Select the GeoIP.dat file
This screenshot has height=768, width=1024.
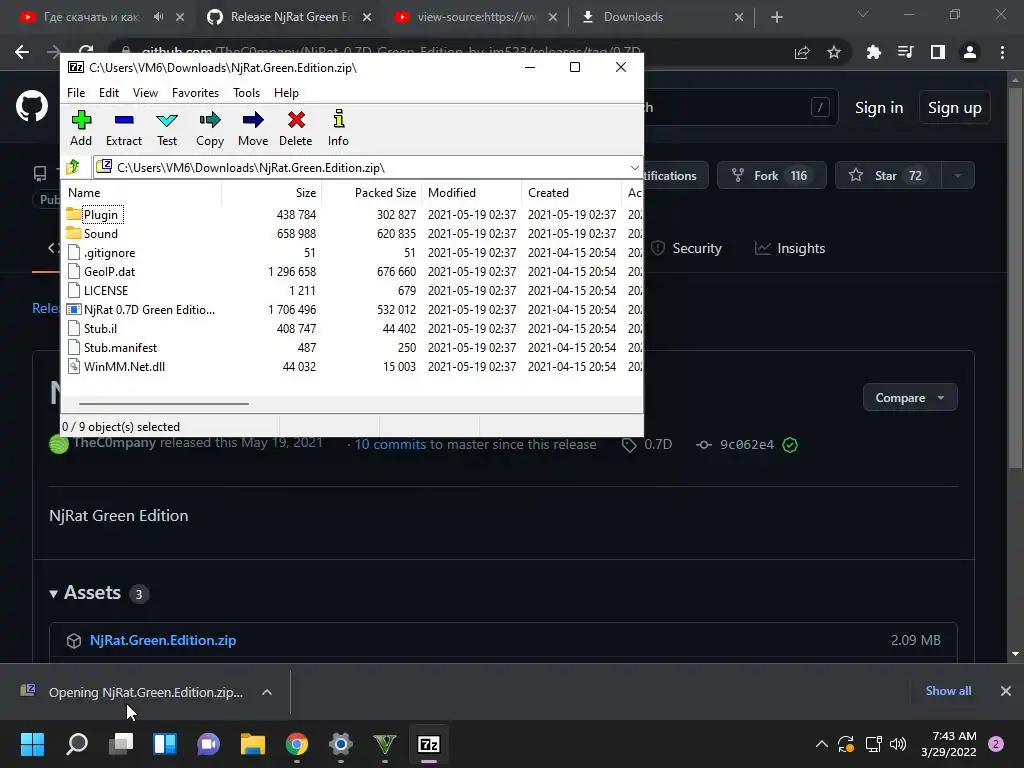click(353, 272)
